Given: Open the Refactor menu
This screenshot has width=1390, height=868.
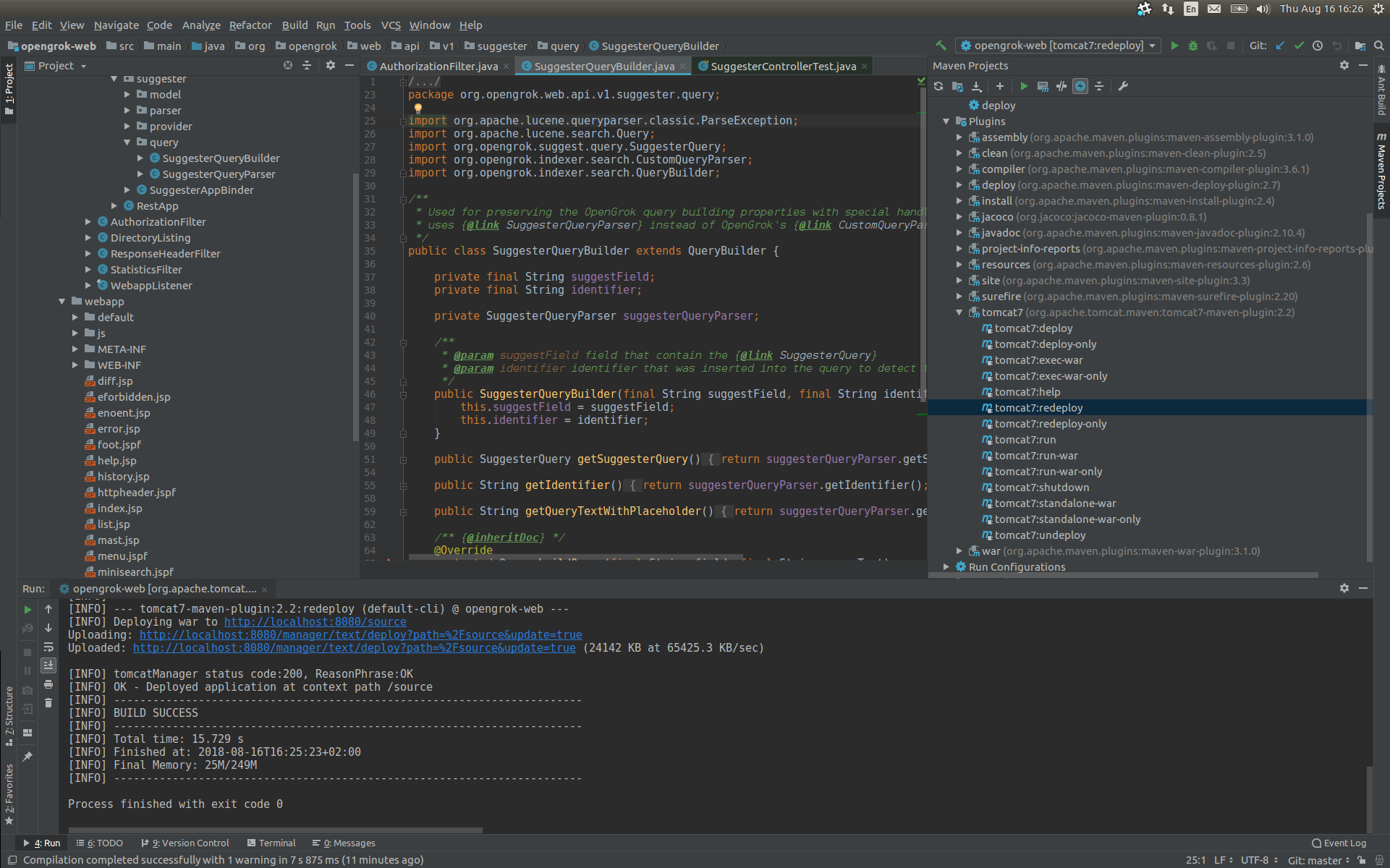Looking at the screenshot, I should point(250,25).
